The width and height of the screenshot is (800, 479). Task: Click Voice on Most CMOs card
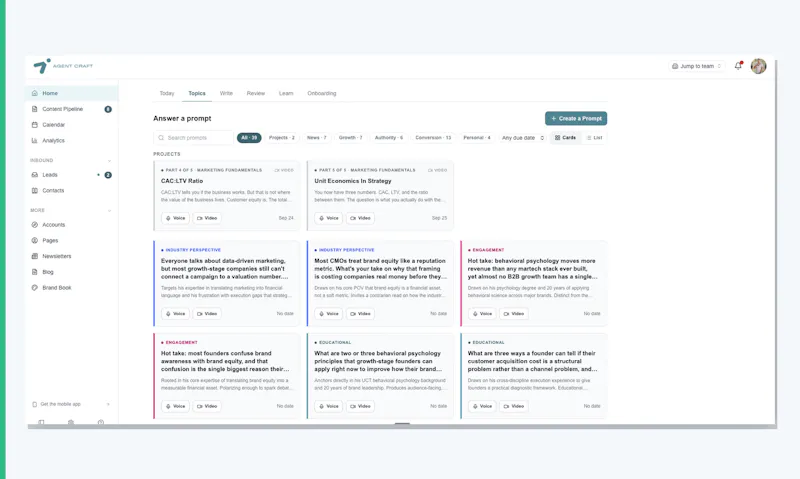pyautogui.click(x=329, y=314)
